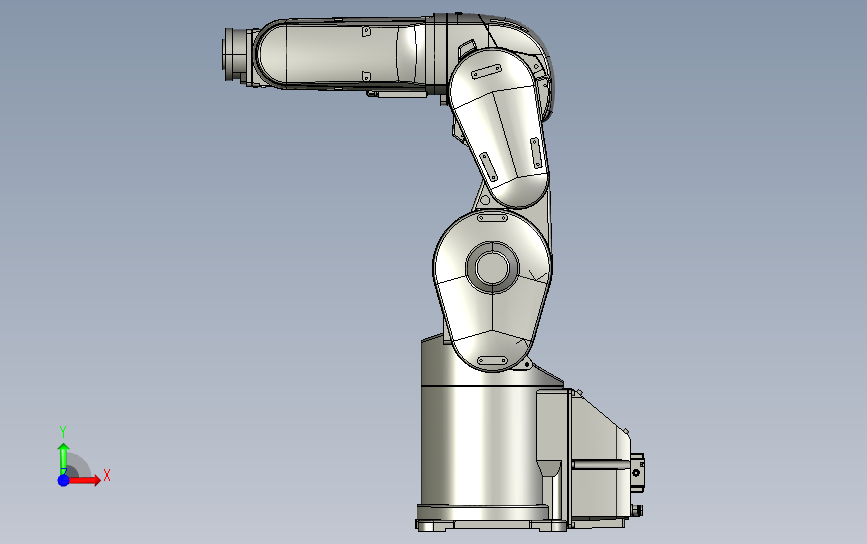Select the wrist flange at the forearm tip
The width and height of the screenshot is (867, 544).
pos(236,54)
